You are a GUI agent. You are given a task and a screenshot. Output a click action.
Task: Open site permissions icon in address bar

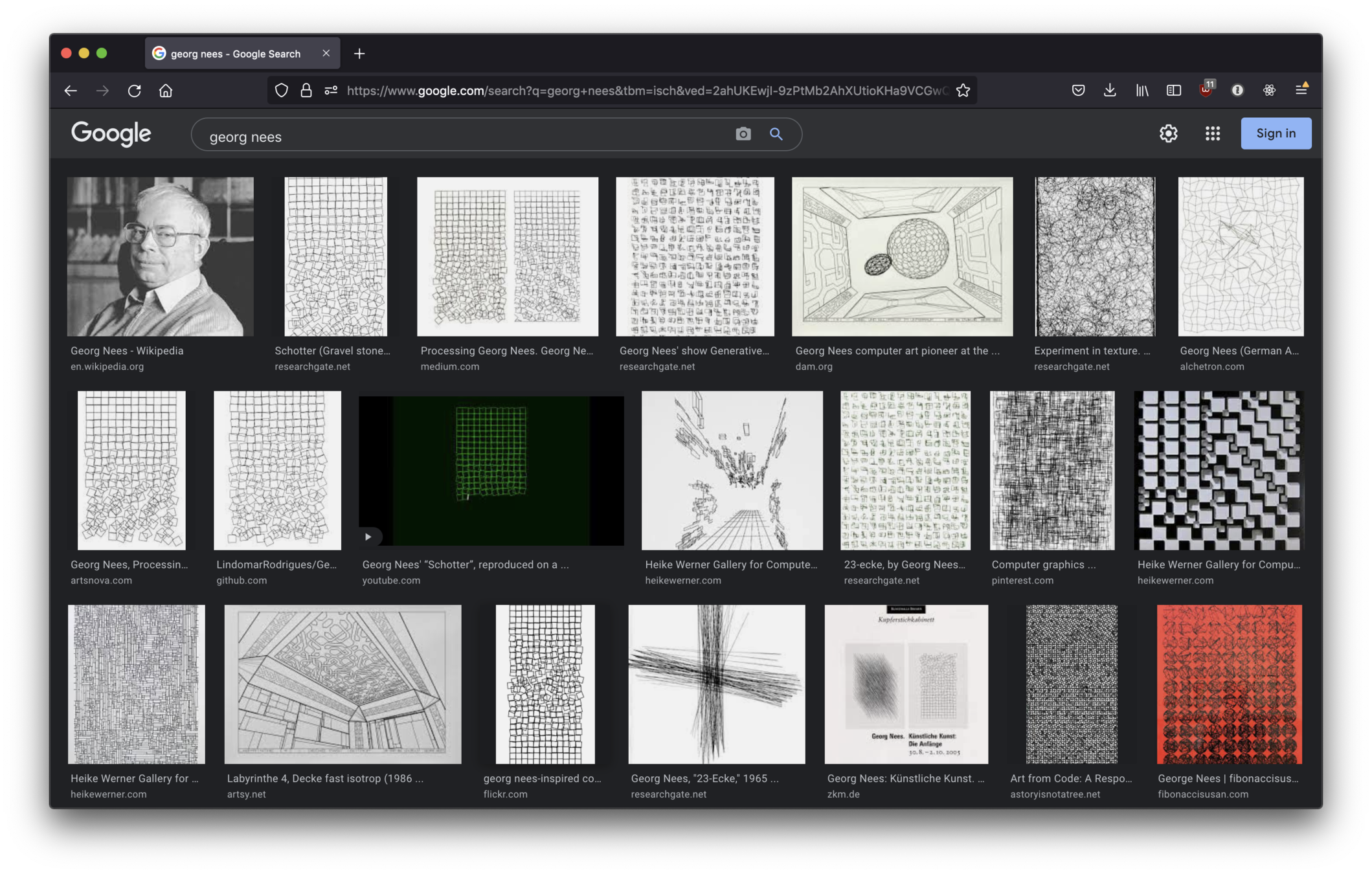point(331,91)
